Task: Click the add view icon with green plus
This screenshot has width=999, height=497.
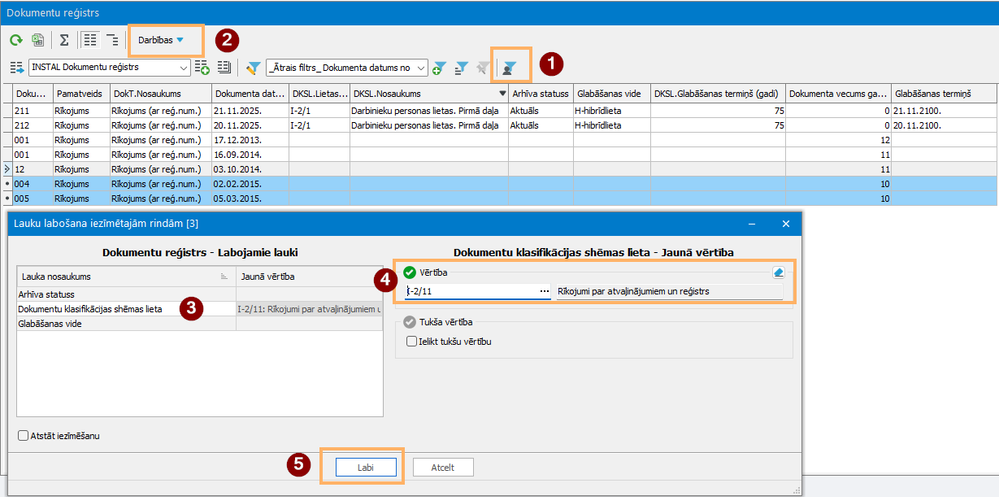Action: pos(202,67)
